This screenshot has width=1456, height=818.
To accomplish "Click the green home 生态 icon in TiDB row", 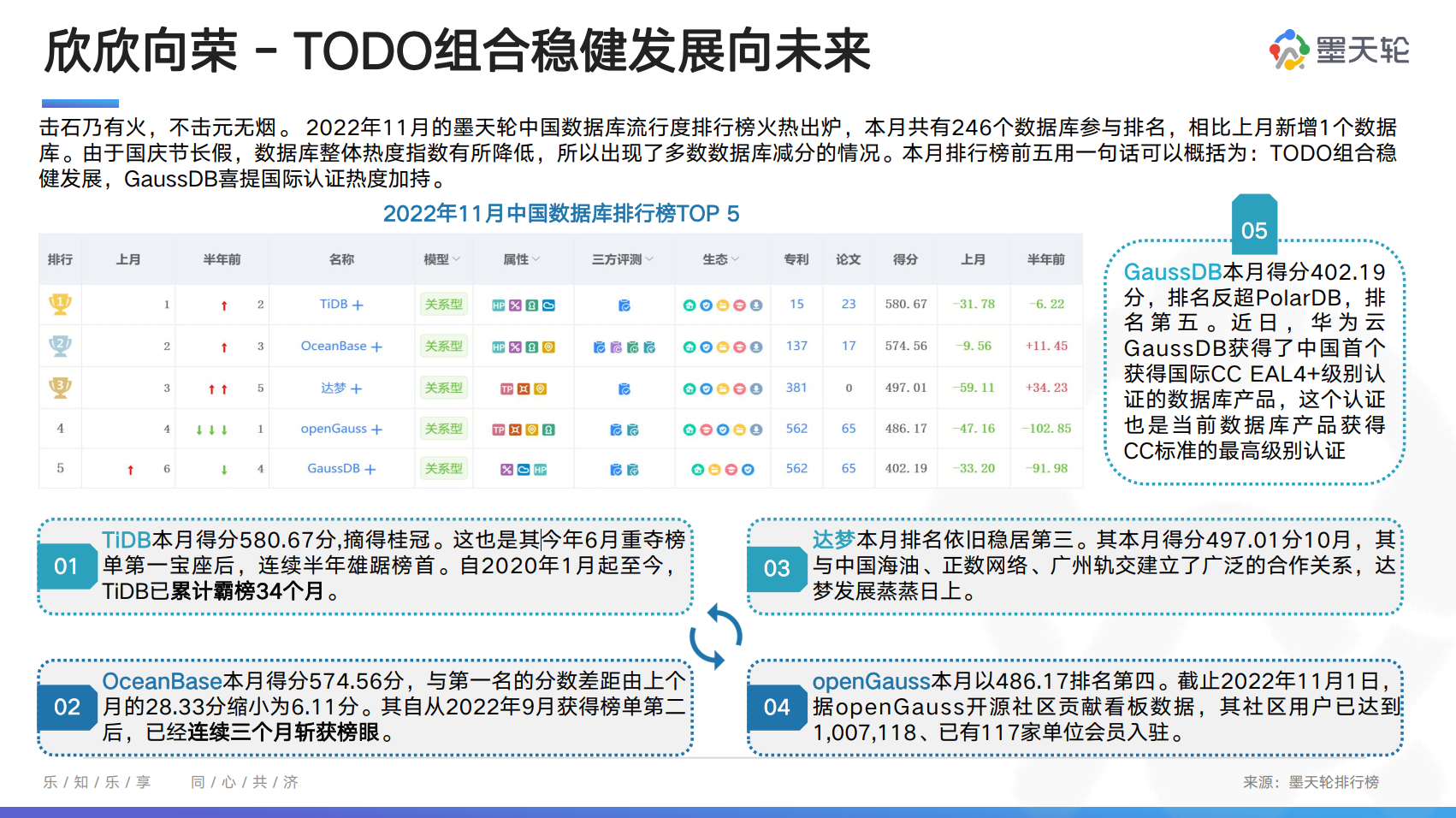I will 690,305.
